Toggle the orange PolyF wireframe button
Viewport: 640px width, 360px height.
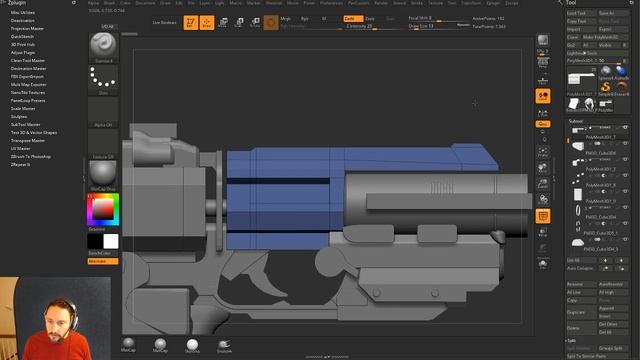coord(543,216)
